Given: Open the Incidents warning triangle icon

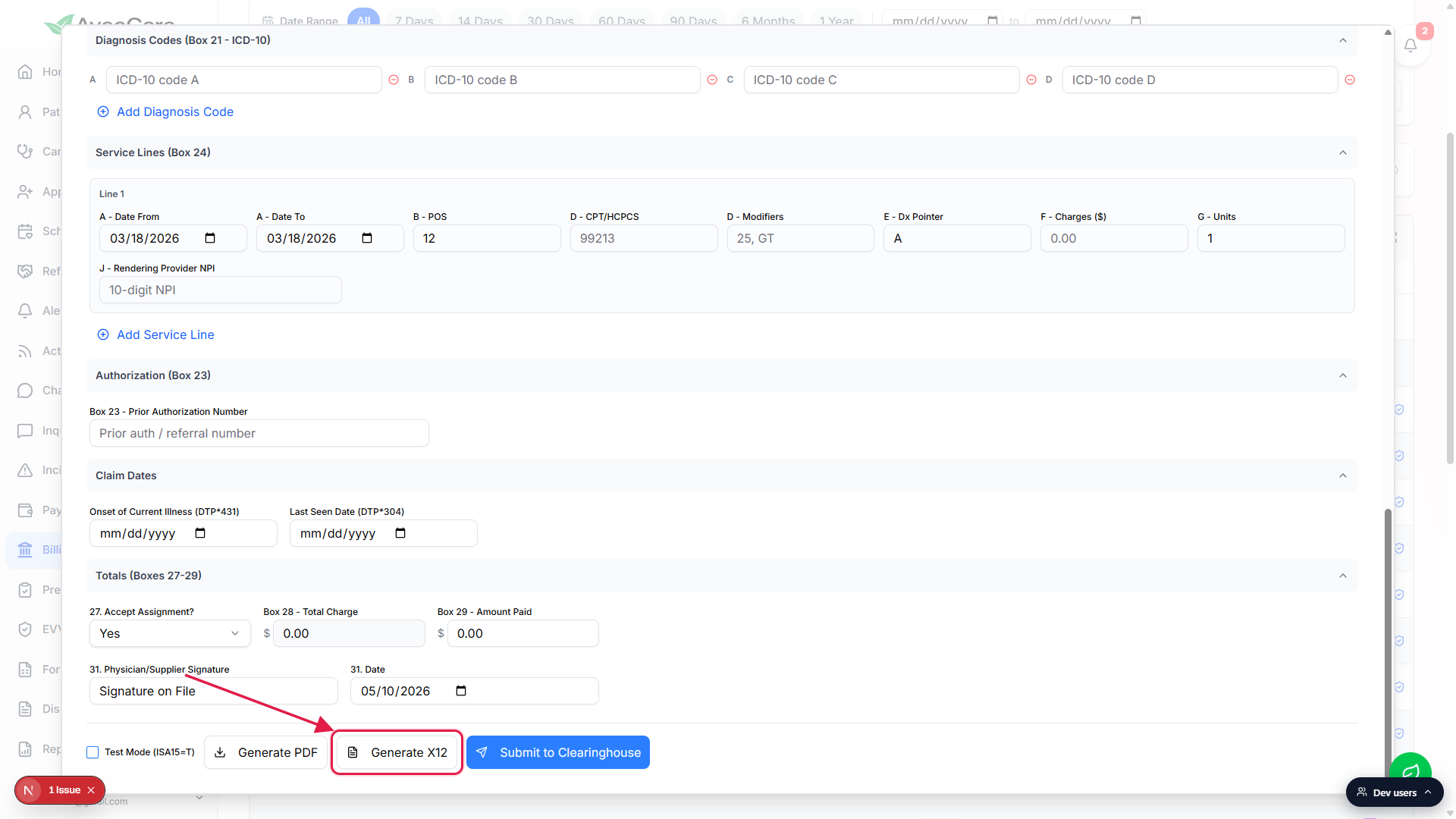Looking at the screenshot, I should (25, 469).
